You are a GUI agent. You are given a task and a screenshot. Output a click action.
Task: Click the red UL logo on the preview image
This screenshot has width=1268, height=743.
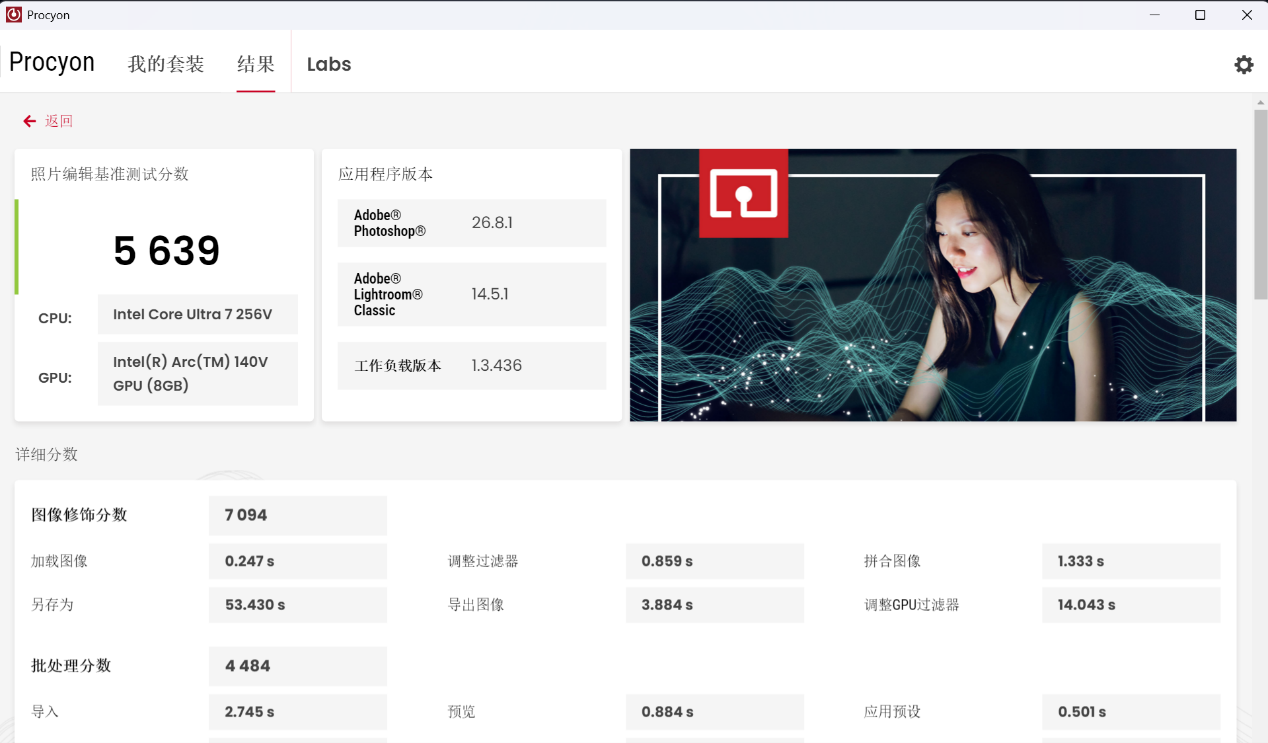coord(743,194)
